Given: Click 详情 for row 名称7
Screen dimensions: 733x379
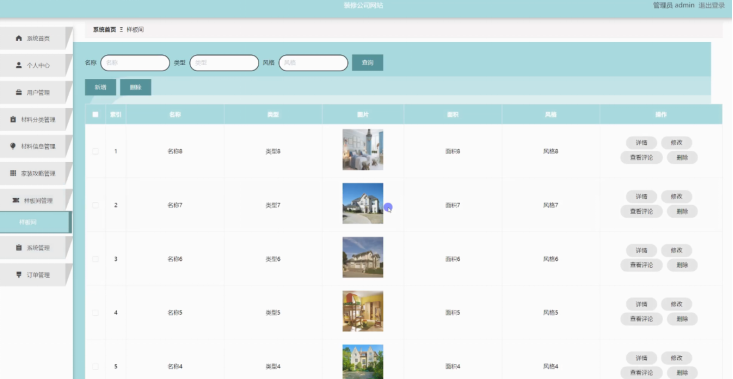Looking at the screenshot, I should point(641,196).
